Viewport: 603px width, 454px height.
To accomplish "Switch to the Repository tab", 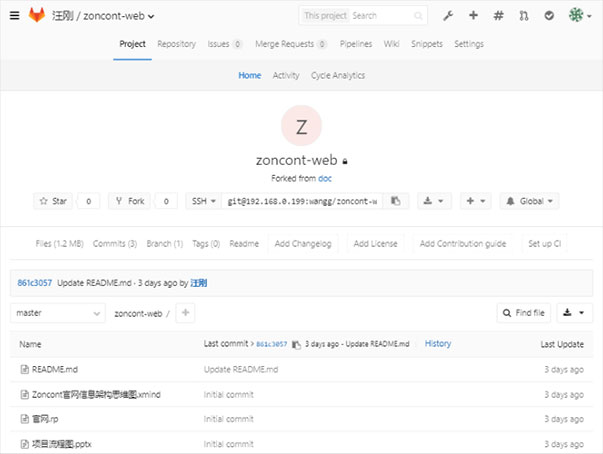I will 177,44.
